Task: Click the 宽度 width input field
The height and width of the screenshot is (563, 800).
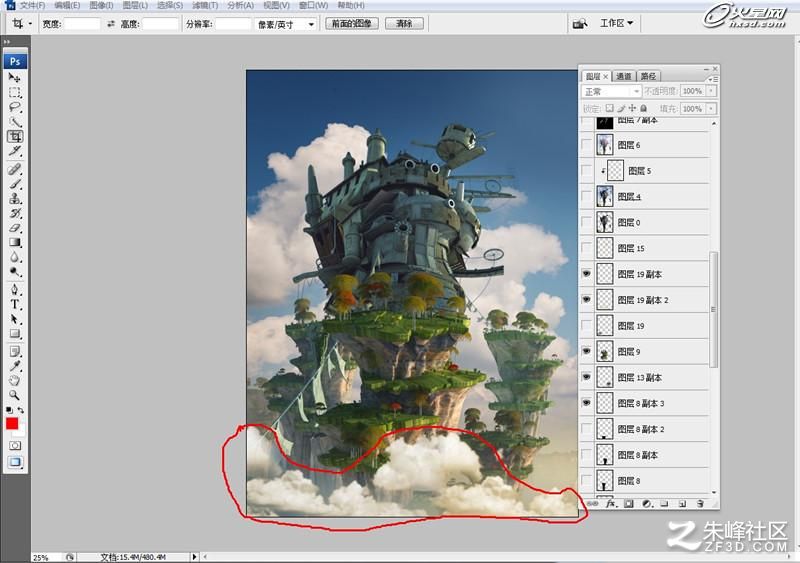Action: [x=82, y=24]
